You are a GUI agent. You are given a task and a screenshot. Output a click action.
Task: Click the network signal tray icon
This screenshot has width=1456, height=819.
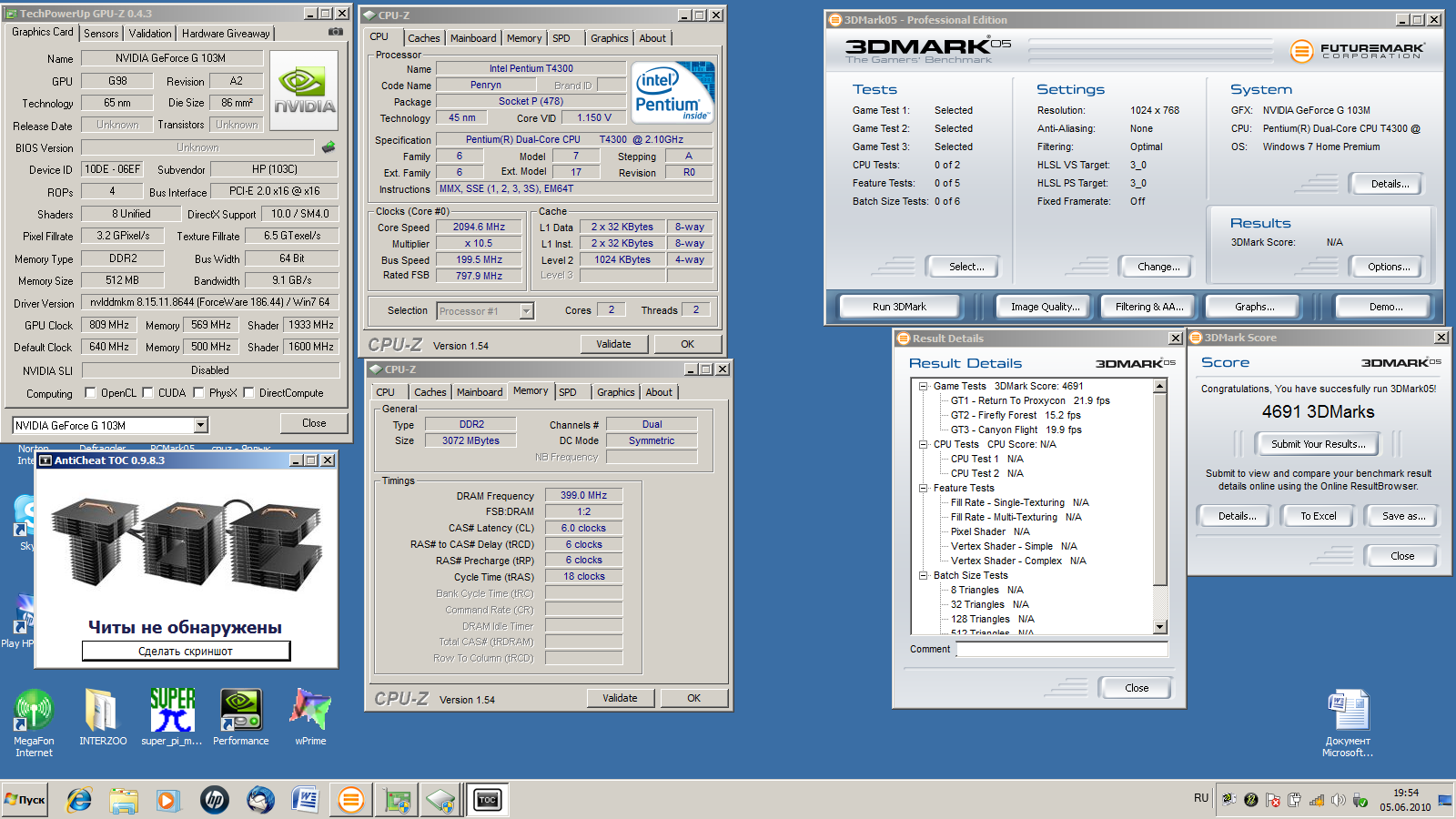[x=1316, y=800]
